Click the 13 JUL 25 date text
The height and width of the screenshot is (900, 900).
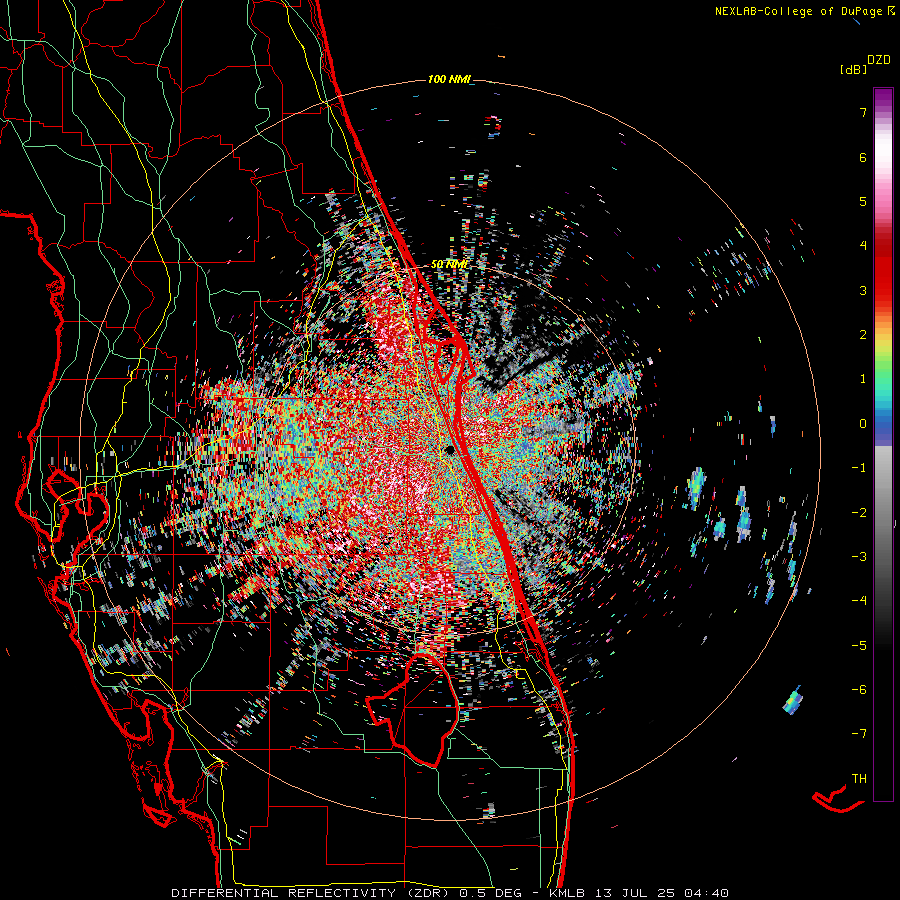pos(637,893)
